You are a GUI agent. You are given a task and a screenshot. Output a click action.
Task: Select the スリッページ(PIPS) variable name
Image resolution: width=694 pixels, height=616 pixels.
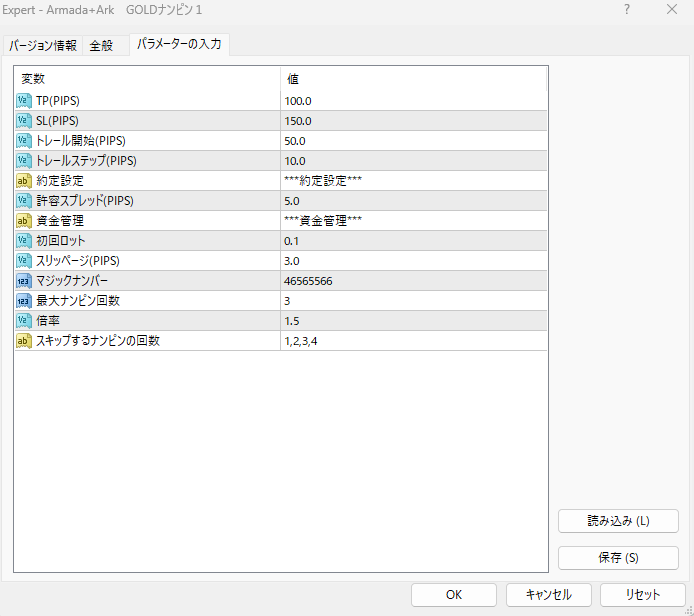click(x=78, y=261)
